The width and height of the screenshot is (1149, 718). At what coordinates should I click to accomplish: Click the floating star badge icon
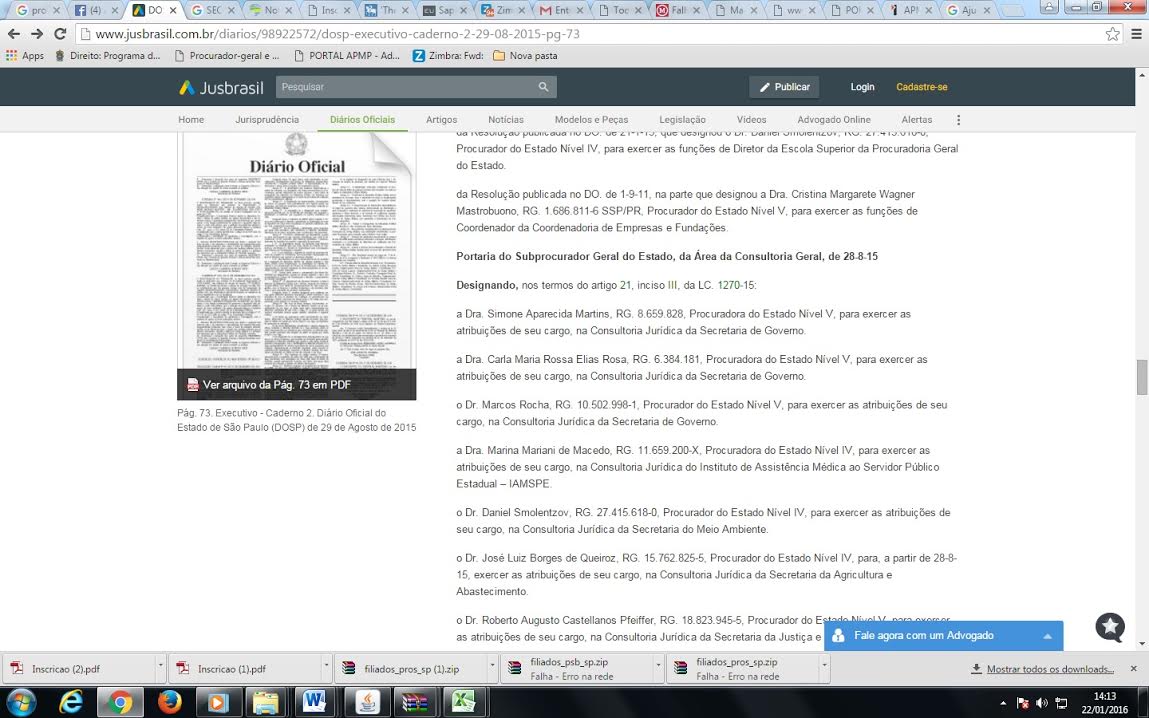click(1110, 627)
